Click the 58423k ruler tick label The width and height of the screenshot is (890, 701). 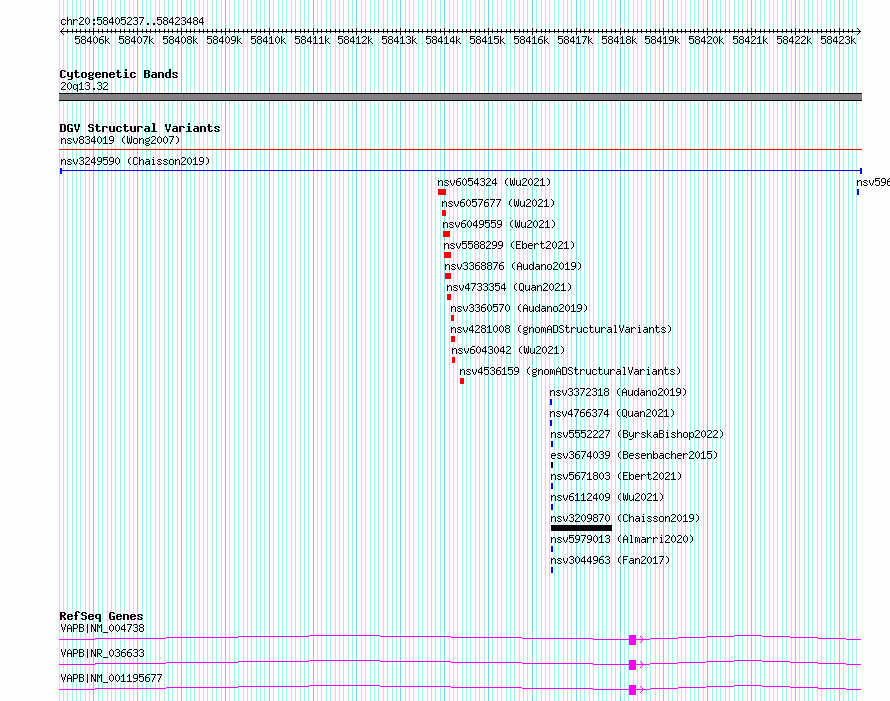tap(838, 40)
